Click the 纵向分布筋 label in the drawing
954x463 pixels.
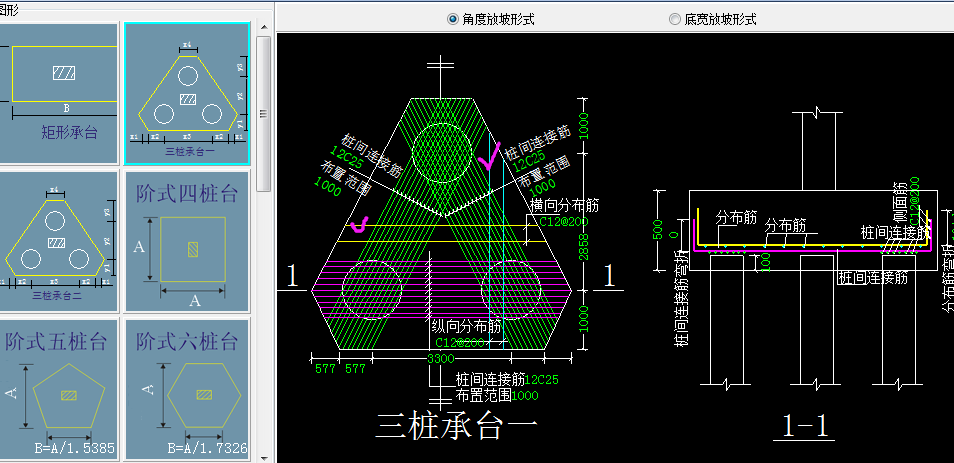(x=467, y=327)
